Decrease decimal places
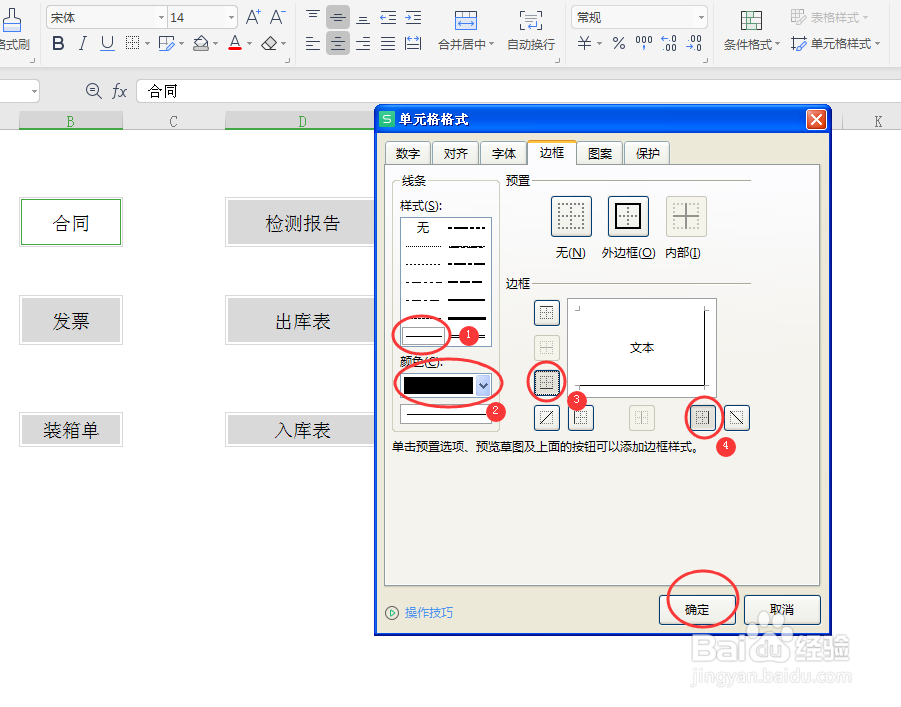The height and width of the screenshot is (707, 901). tap(694, 43)
